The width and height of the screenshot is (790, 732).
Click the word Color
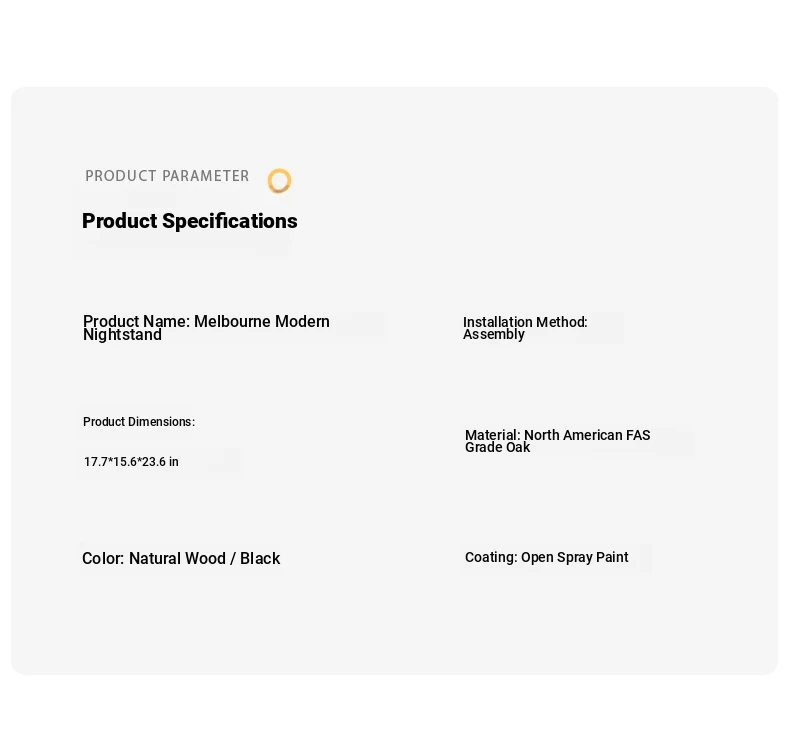click(103, 558)
